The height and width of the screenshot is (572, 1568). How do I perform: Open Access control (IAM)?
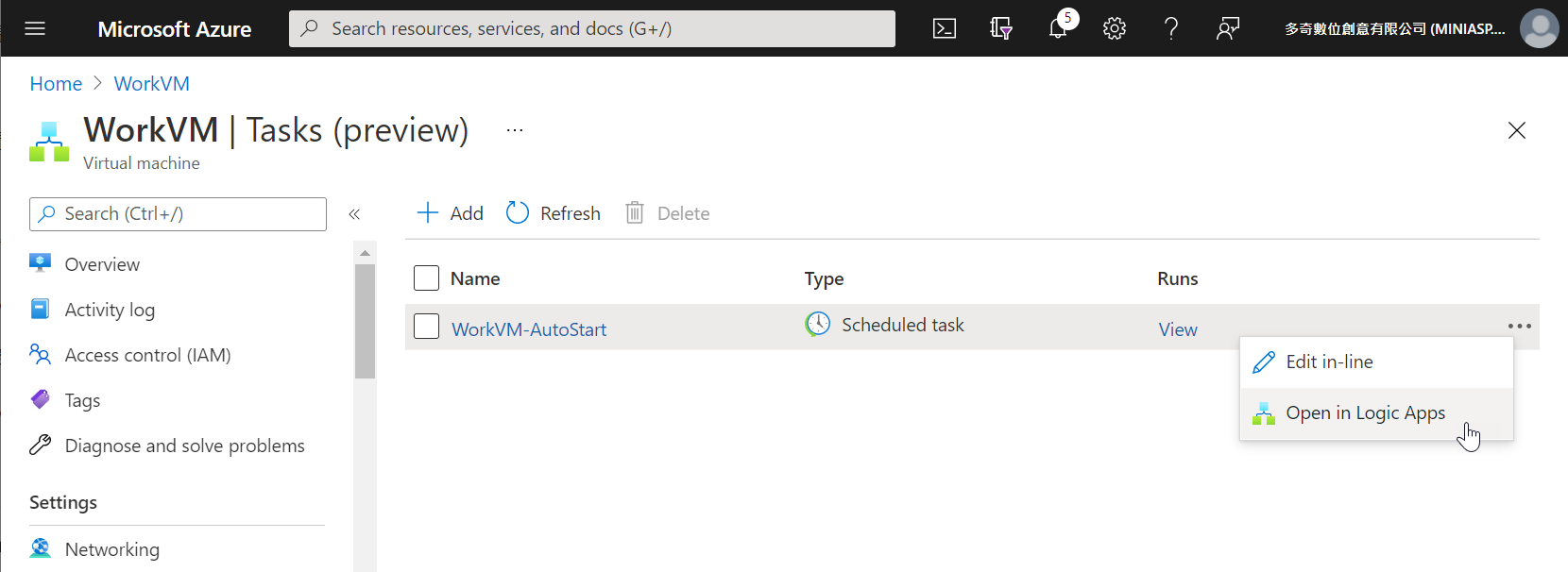(147, 355)
